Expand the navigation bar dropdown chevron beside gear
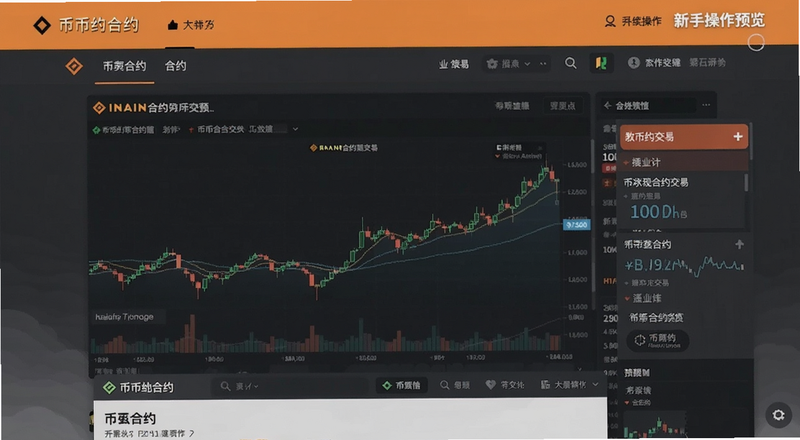 point(528,64)
